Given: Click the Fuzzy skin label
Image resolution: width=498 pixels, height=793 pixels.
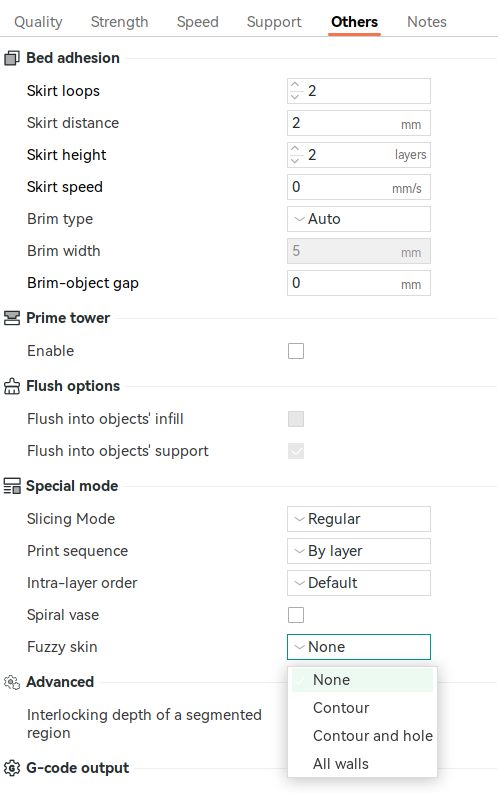Looking at the screenshot, I should [x=62, y=647].
